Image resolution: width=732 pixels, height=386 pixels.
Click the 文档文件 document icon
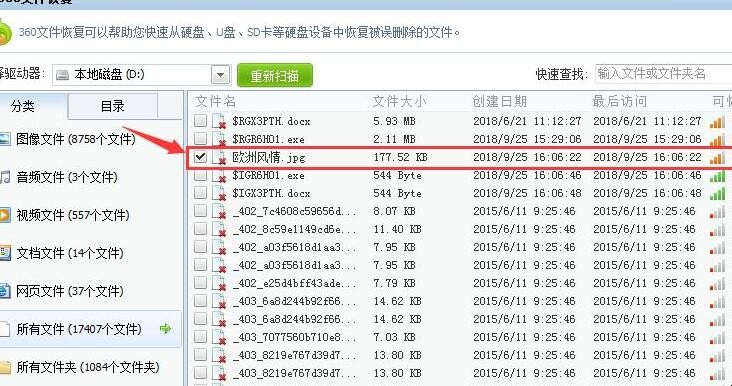4,253
